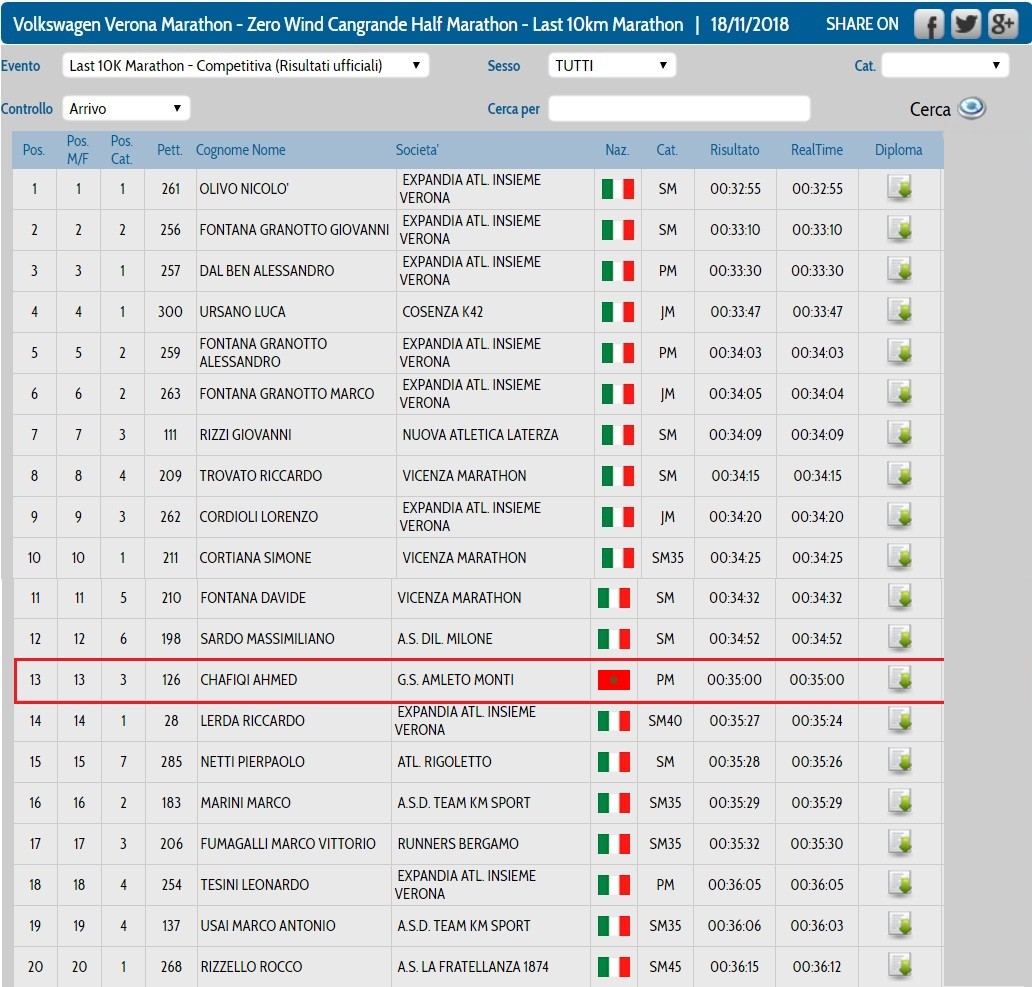1032x987 pixels.
Task: Download diploma for FONTANA GRANOTTO MARCO
Action: click(900, 393)
